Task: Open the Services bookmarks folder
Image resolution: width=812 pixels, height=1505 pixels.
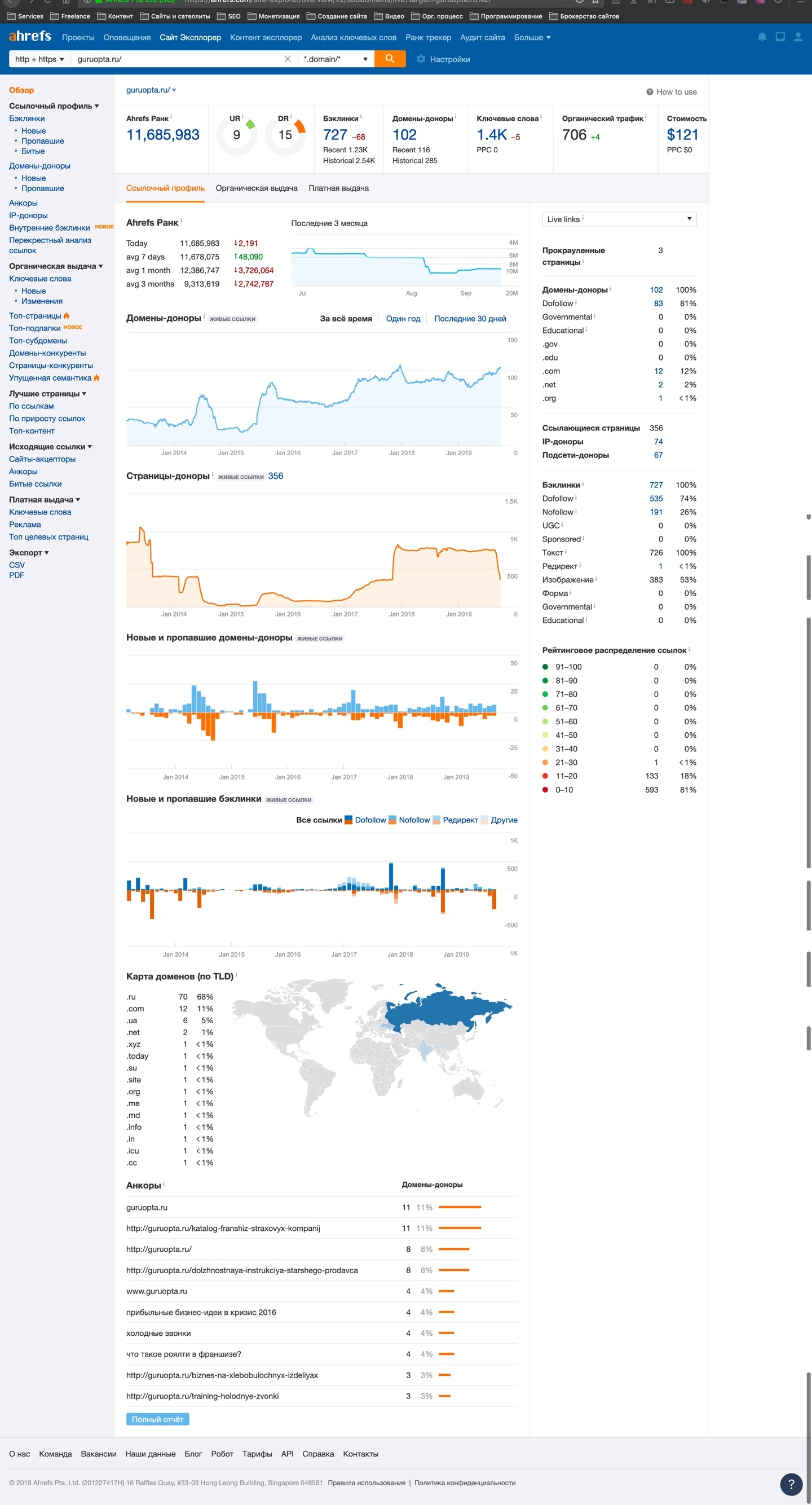Action: click(x=25, y=16)
